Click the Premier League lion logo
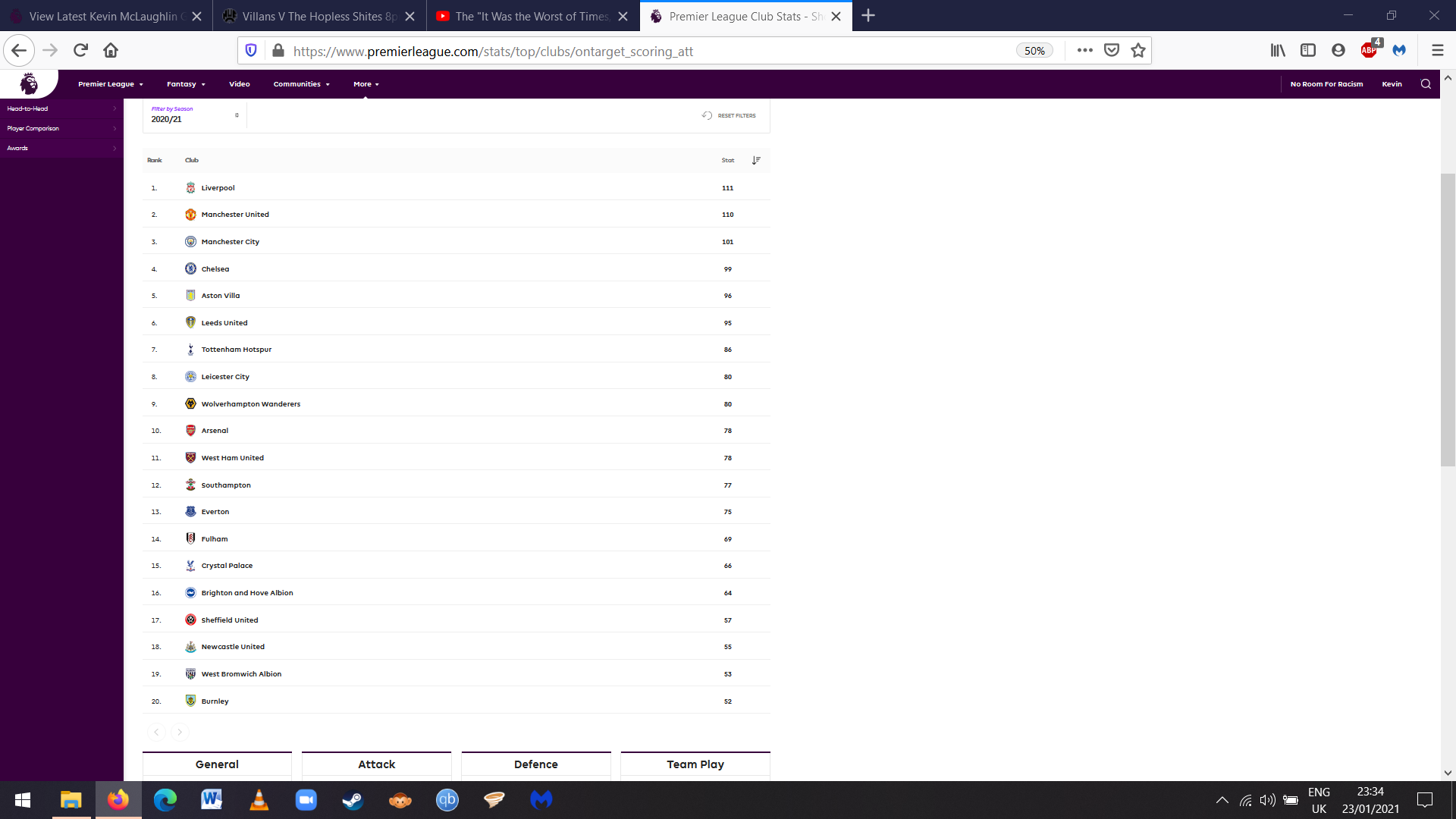 (29, 83)
